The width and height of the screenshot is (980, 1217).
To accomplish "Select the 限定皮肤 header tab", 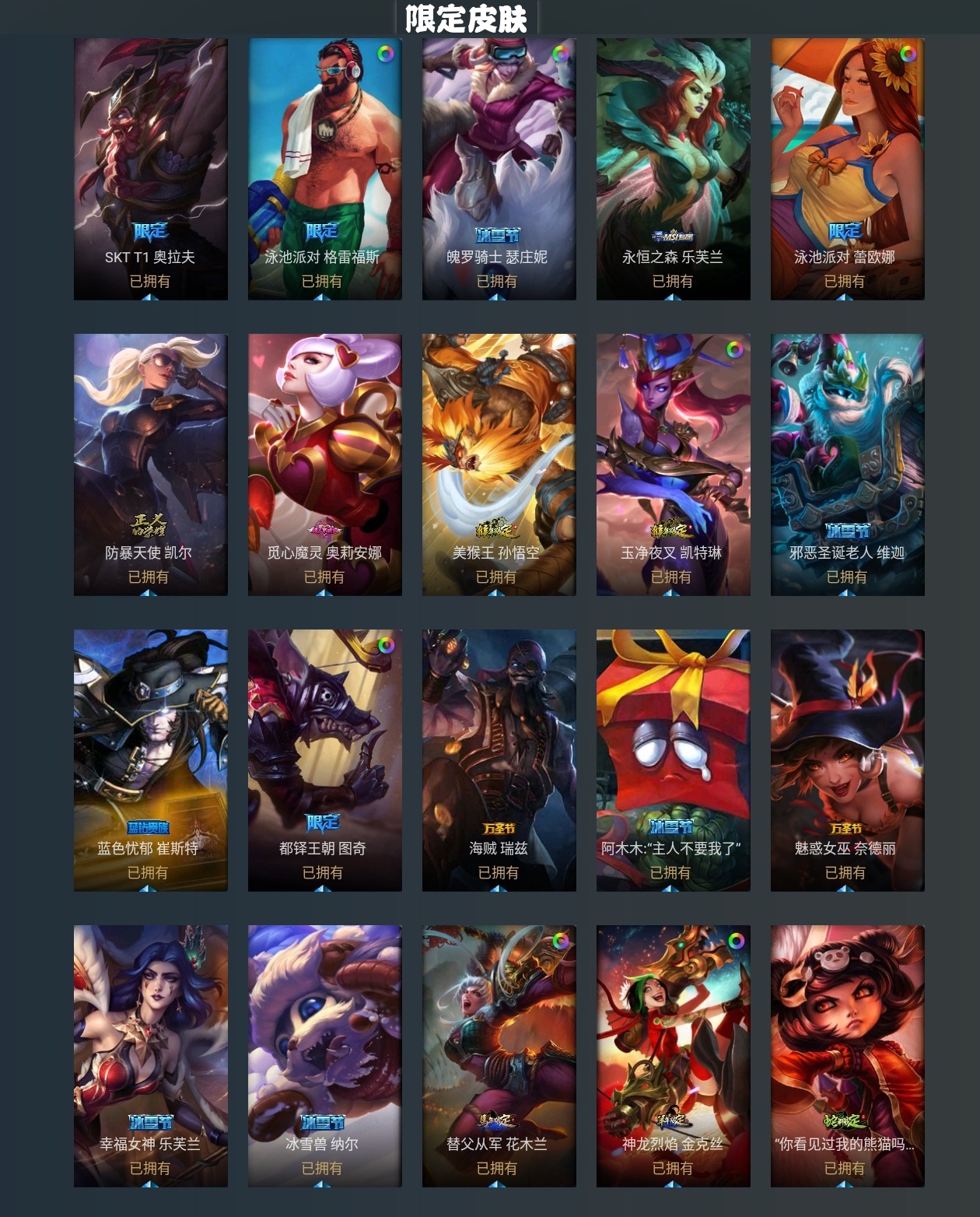I will (466, 18).
